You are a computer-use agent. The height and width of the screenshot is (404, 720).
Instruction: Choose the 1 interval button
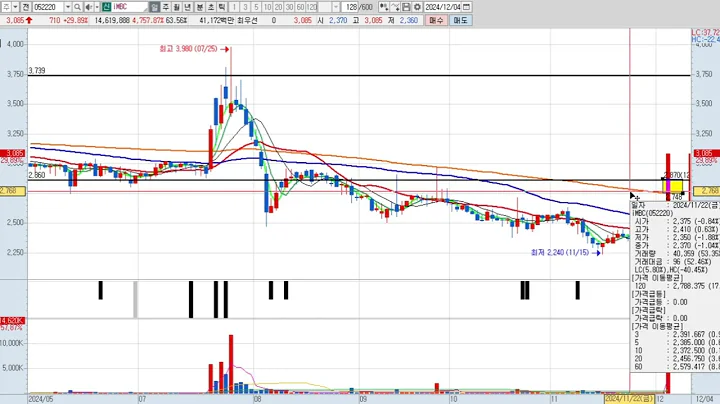pyautogui.click(x=234, y=7)
